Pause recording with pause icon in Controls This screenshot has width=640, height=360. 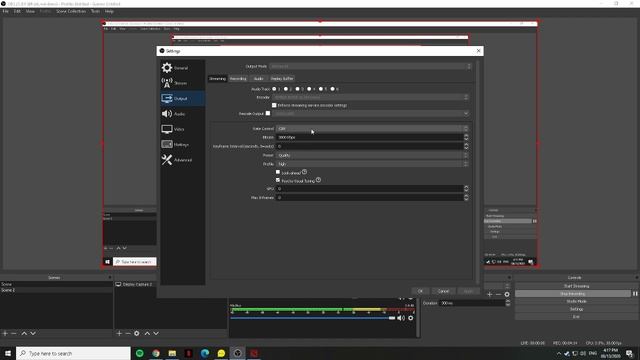click(635, 293)
